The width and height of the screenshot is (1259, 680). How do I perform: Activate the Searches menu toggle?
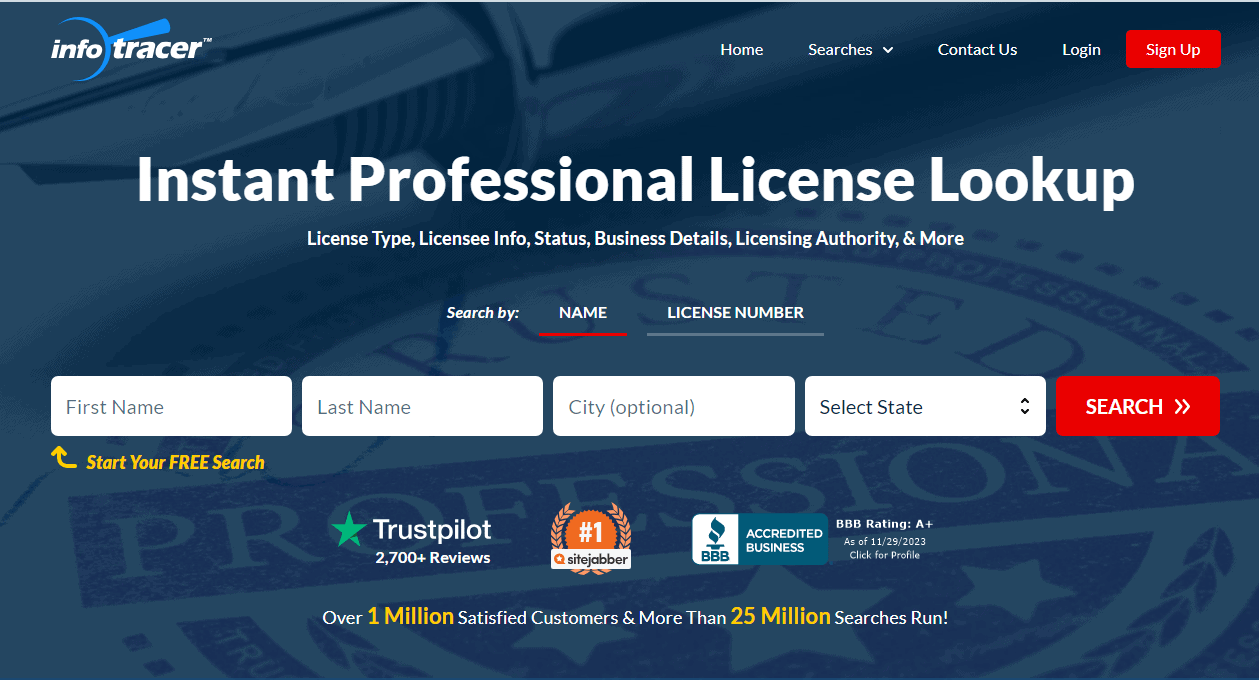[x=850, y=49]
